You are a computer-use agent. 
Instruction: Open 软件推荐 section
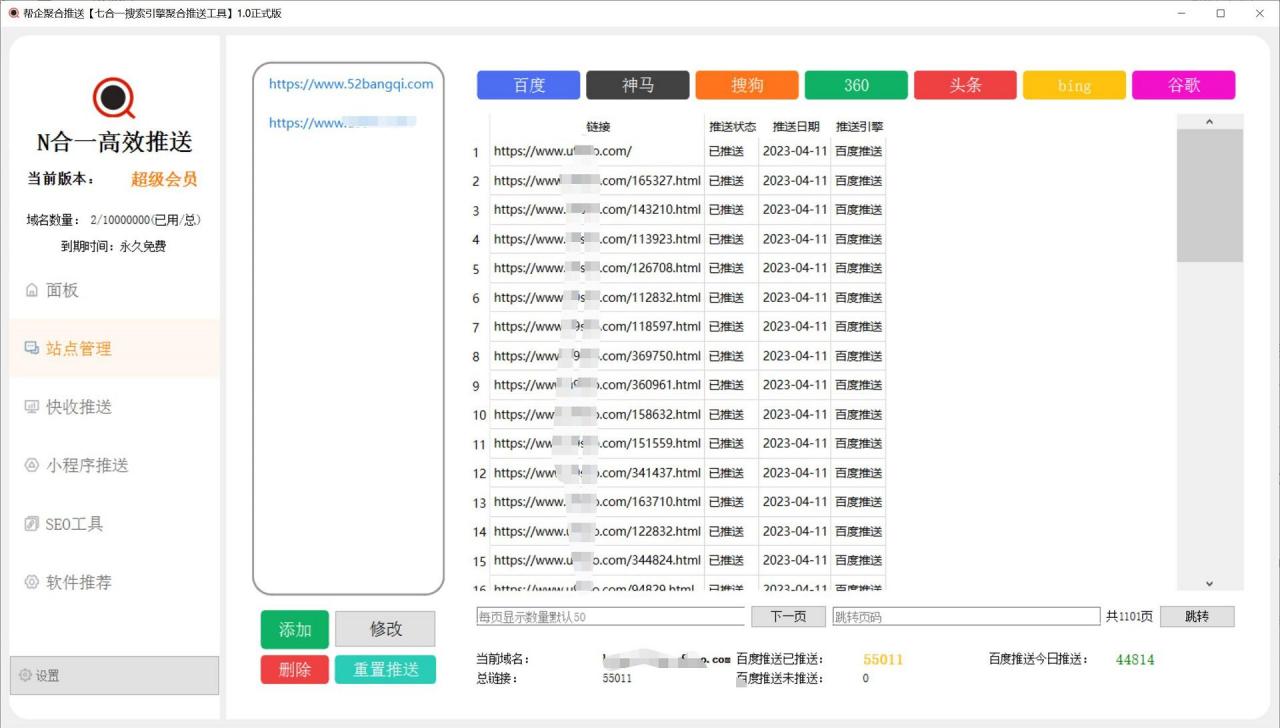pyautogui.click(x=114, y=582)
